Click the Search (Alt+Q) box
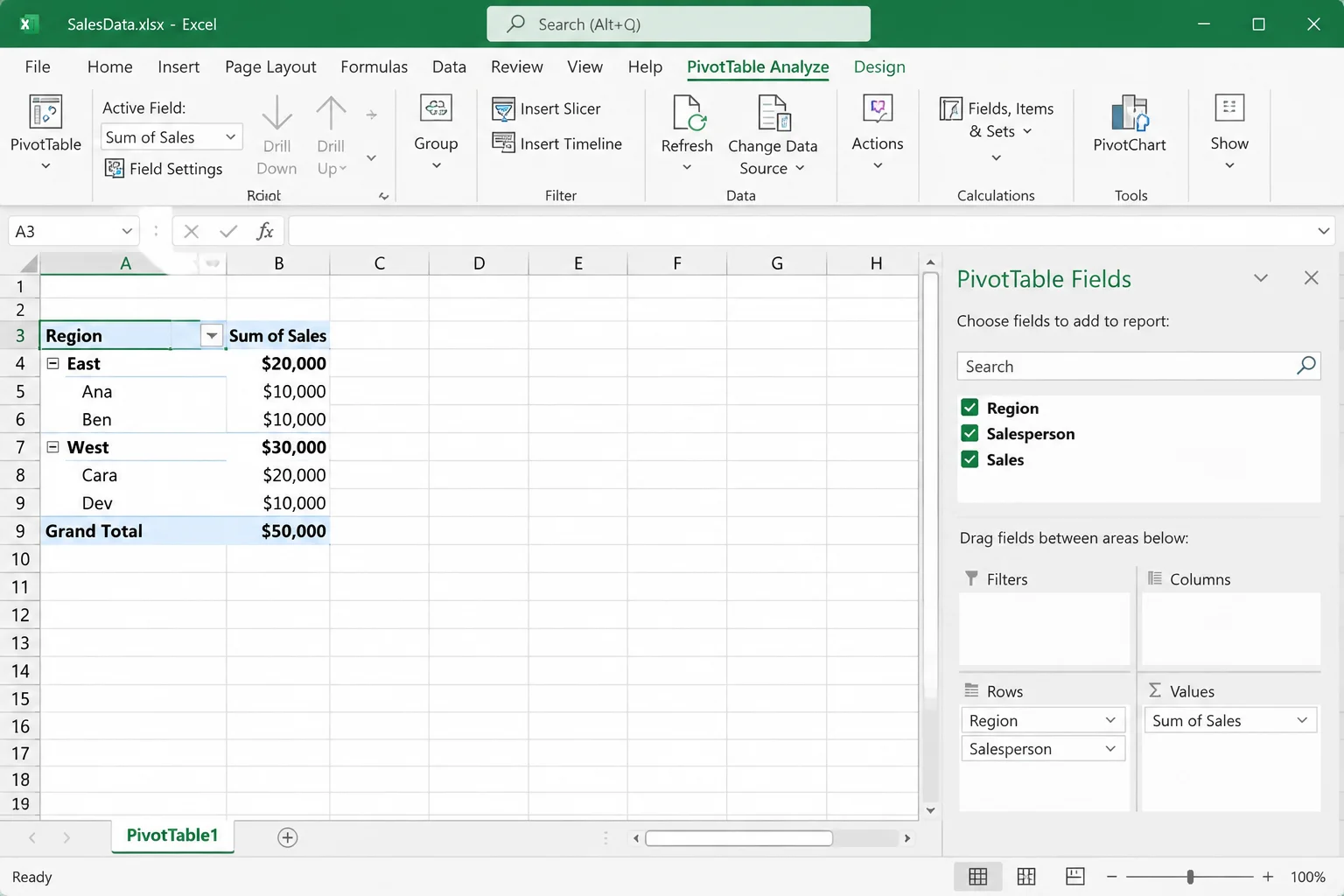The width and height of the screenshot is (1344, 896). [678, 24]
